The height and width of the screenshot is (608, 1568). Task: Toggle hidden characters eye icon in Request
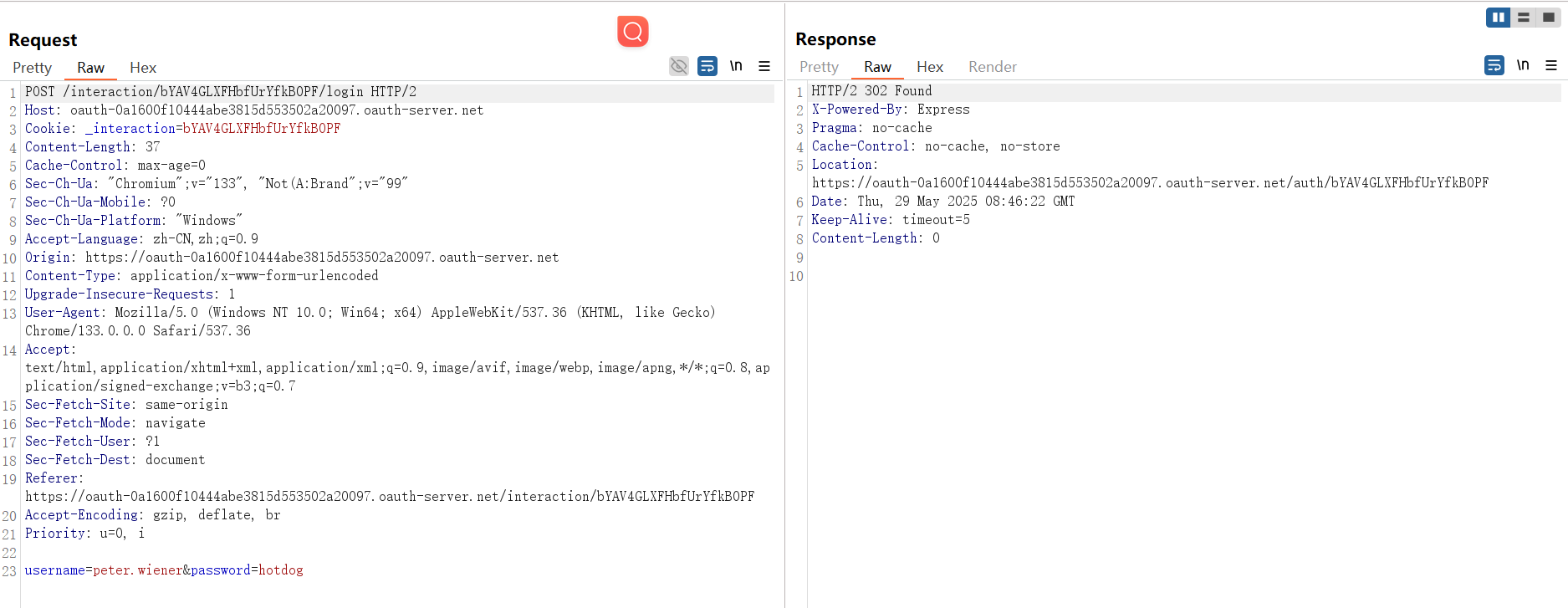pyautogui.click(x=679, y=66)
